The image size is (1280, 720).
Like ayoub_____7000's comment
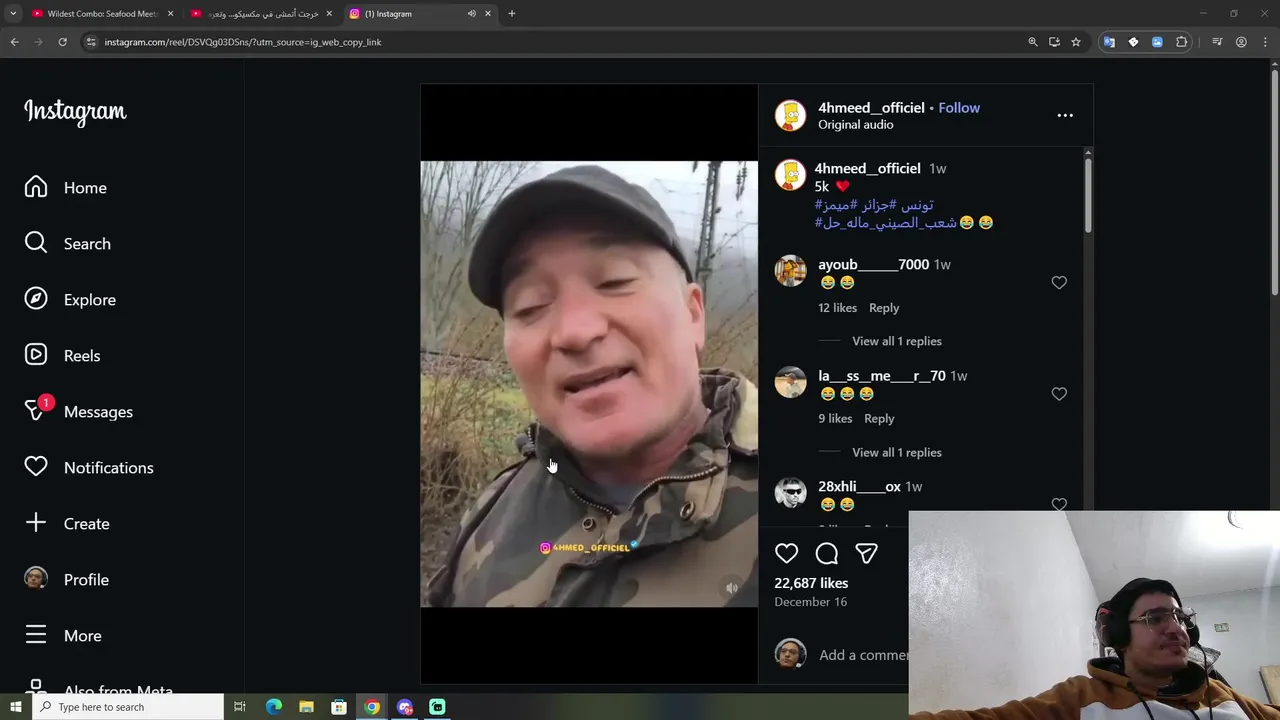pyautogui.click(x=1059, y=283)
